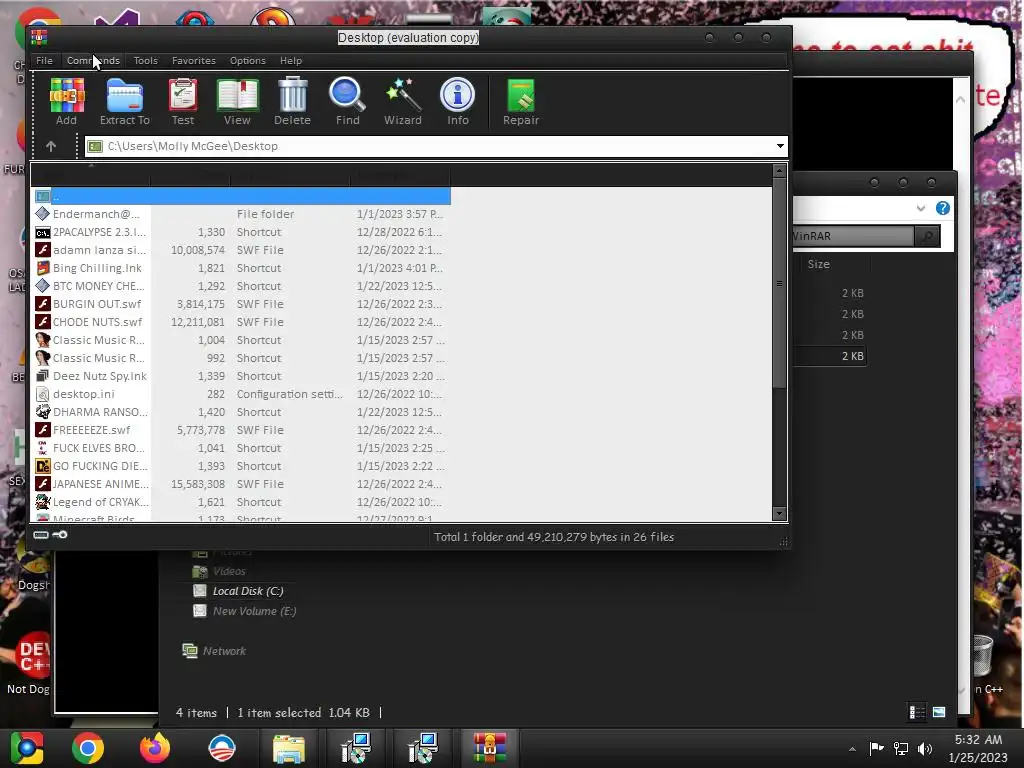
Task: Select Videos in Explorer navigation pane
Action: (229, 571)
